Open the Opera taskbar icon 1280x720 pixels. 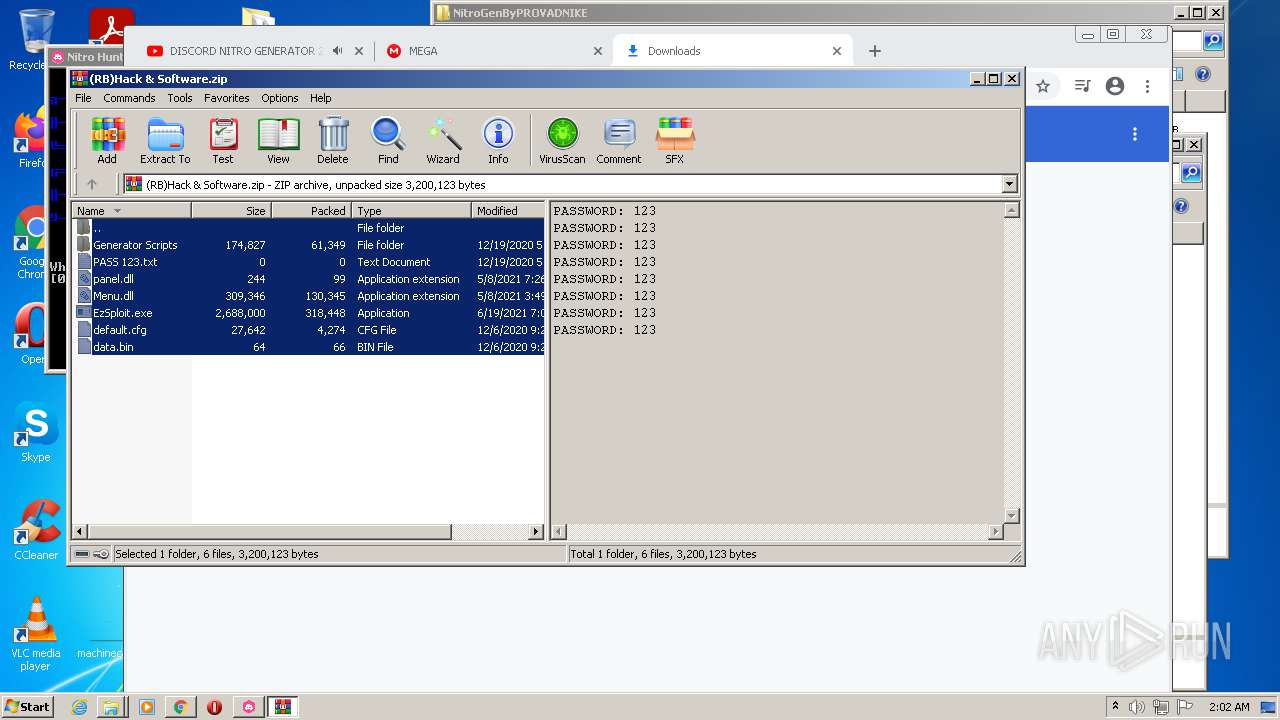pos(214,707)
